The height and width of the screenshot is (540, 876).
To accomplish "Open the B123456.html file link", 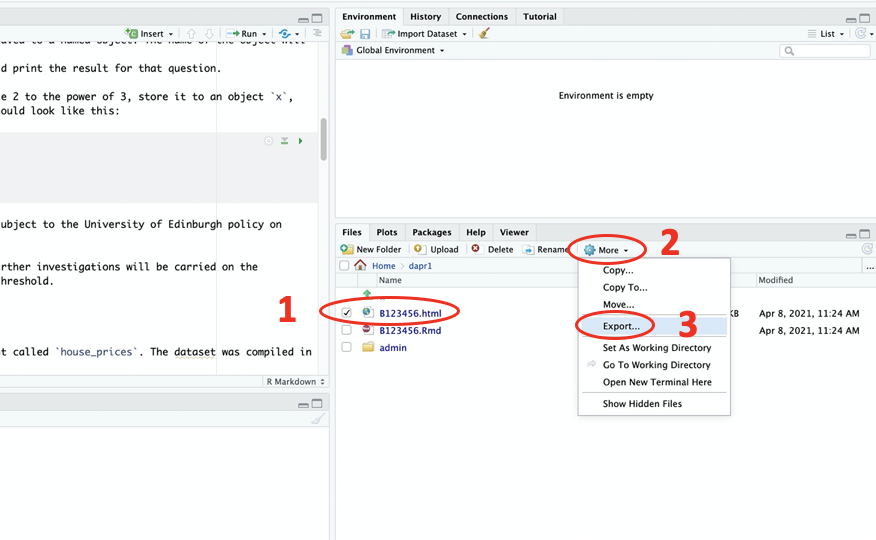I will click(x=410, y=313).
